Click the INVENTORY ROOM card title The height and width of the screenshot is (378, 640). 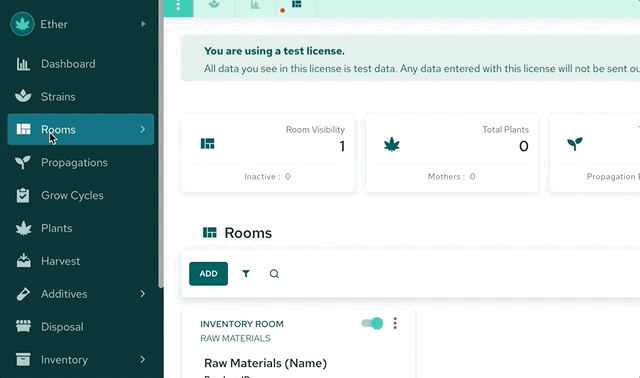pos(242,324)
